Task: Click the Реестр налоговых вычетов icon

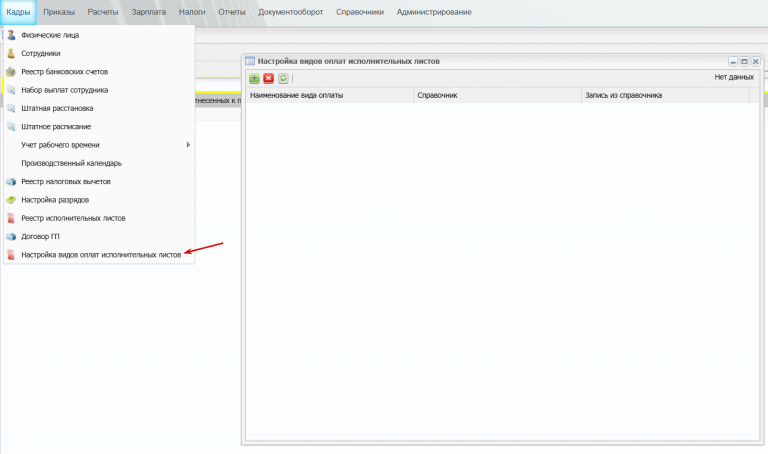Action: (11, 182)
